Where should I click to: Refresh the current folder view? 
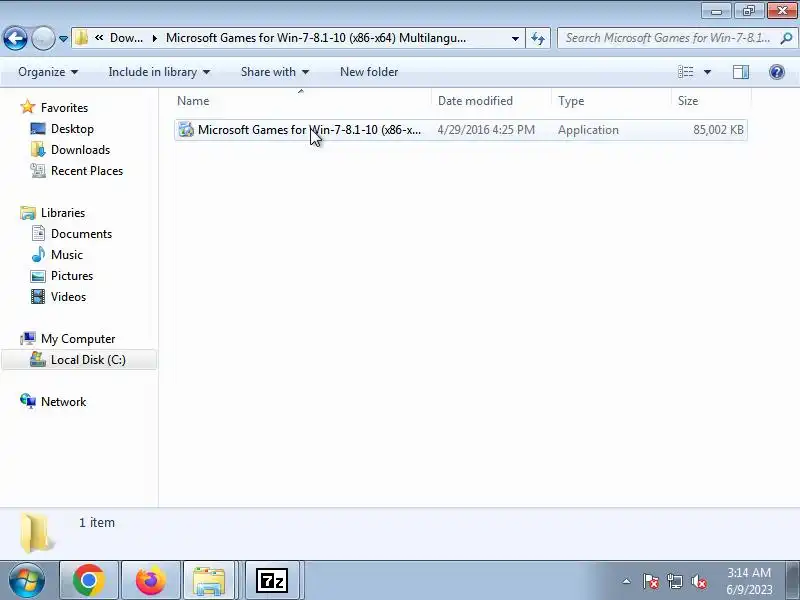tap(538, 38)
